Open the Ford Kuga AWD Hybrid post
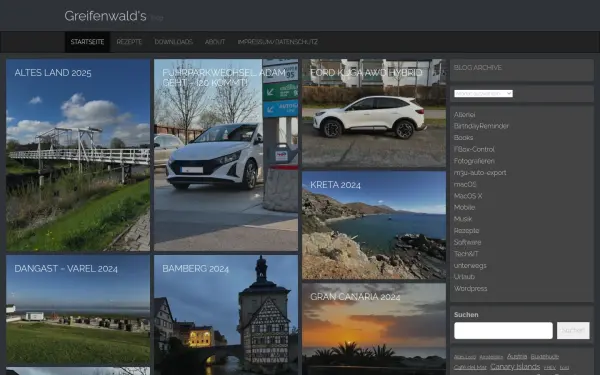600x375 pixels. point(374,113)
